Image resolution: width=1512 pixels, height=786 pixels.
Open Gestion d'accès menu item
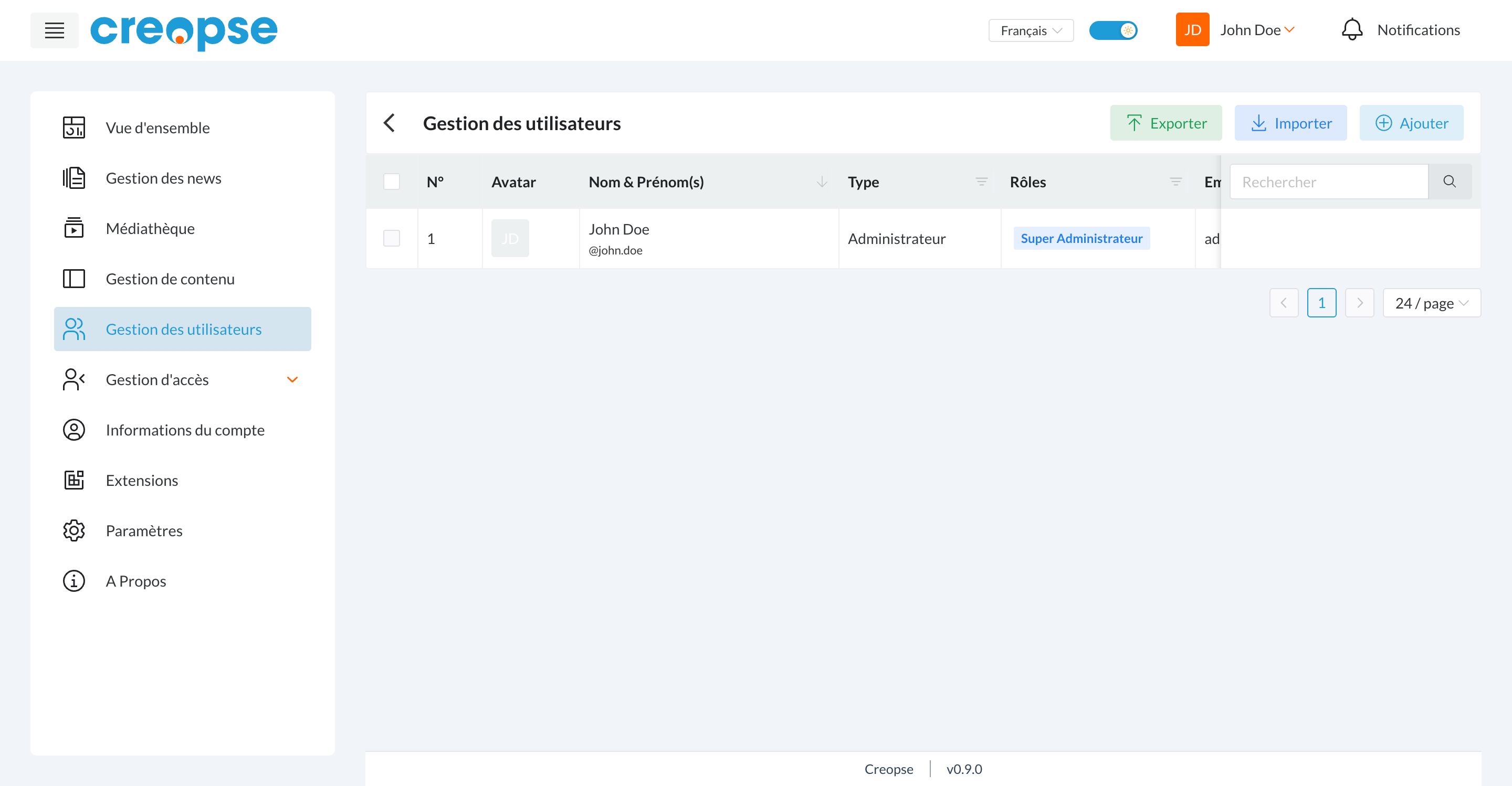[183, 379]
